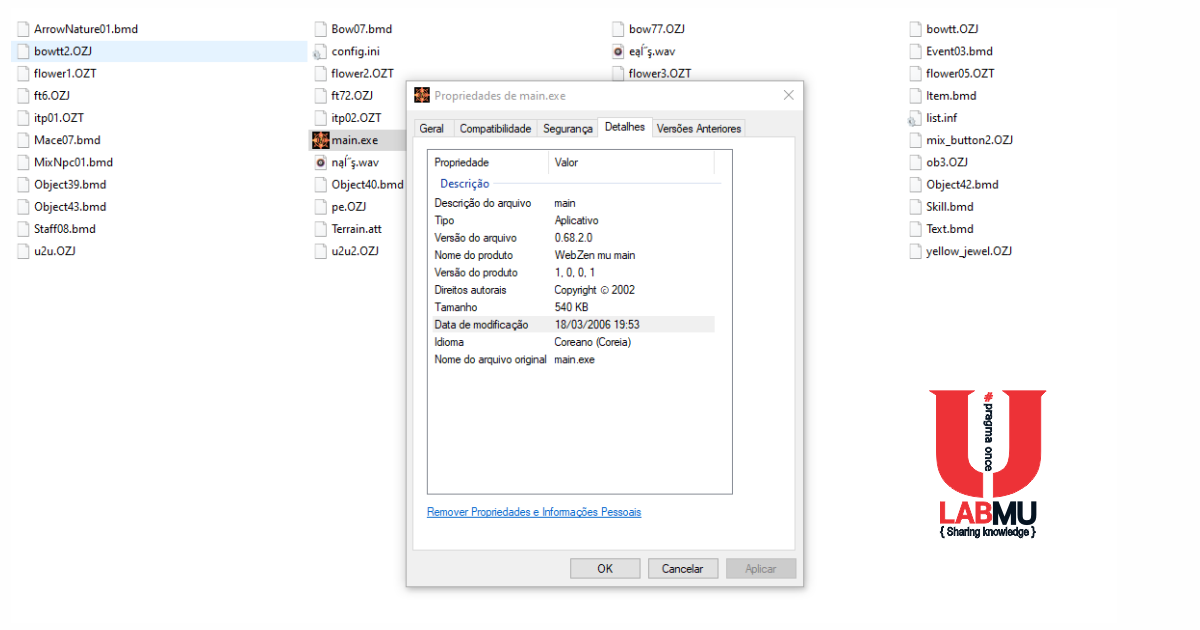Image resolution: width=1200 pixels, height=630 pixels.
Task: Open the eąľş.wav sound file
Action: click(650, 51)
